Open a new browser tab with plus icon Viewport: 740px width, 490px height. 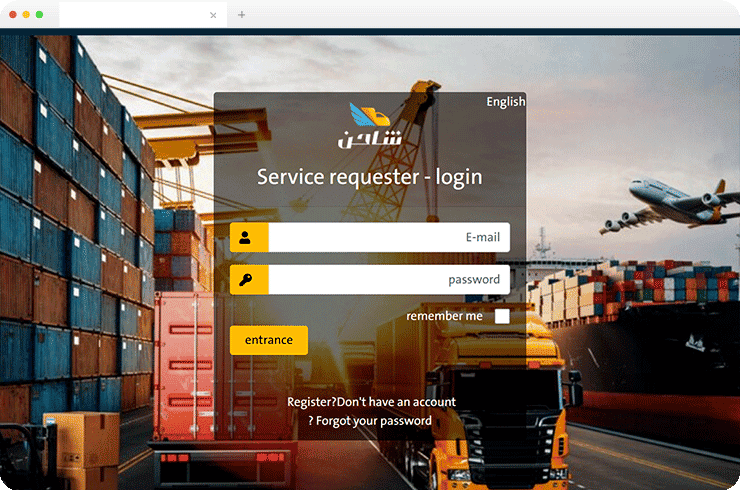[241, 15]
